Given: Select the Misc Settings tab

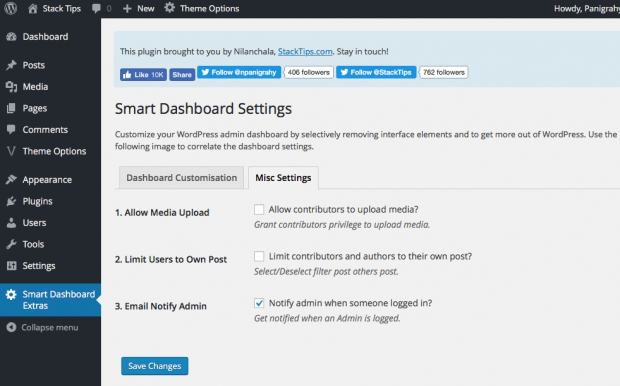Looking at the screenshot, I should [283, 178].
